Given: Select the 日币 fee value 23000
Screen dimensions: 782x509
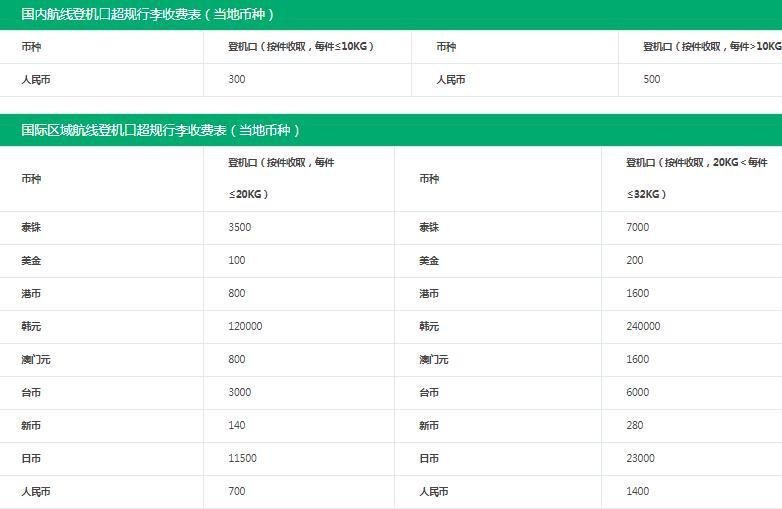Looking at the screenshot, I should click(640, 458).
